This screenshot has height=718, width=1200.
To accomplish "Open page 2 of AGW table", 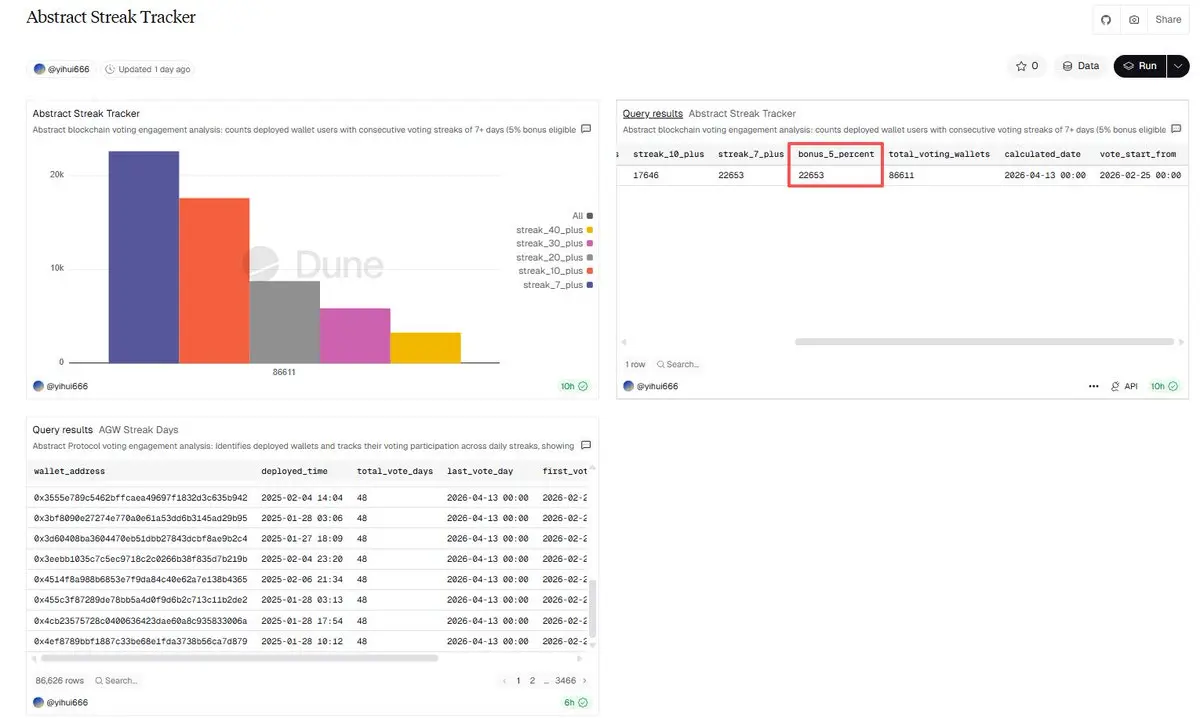I will pos(532,681).
